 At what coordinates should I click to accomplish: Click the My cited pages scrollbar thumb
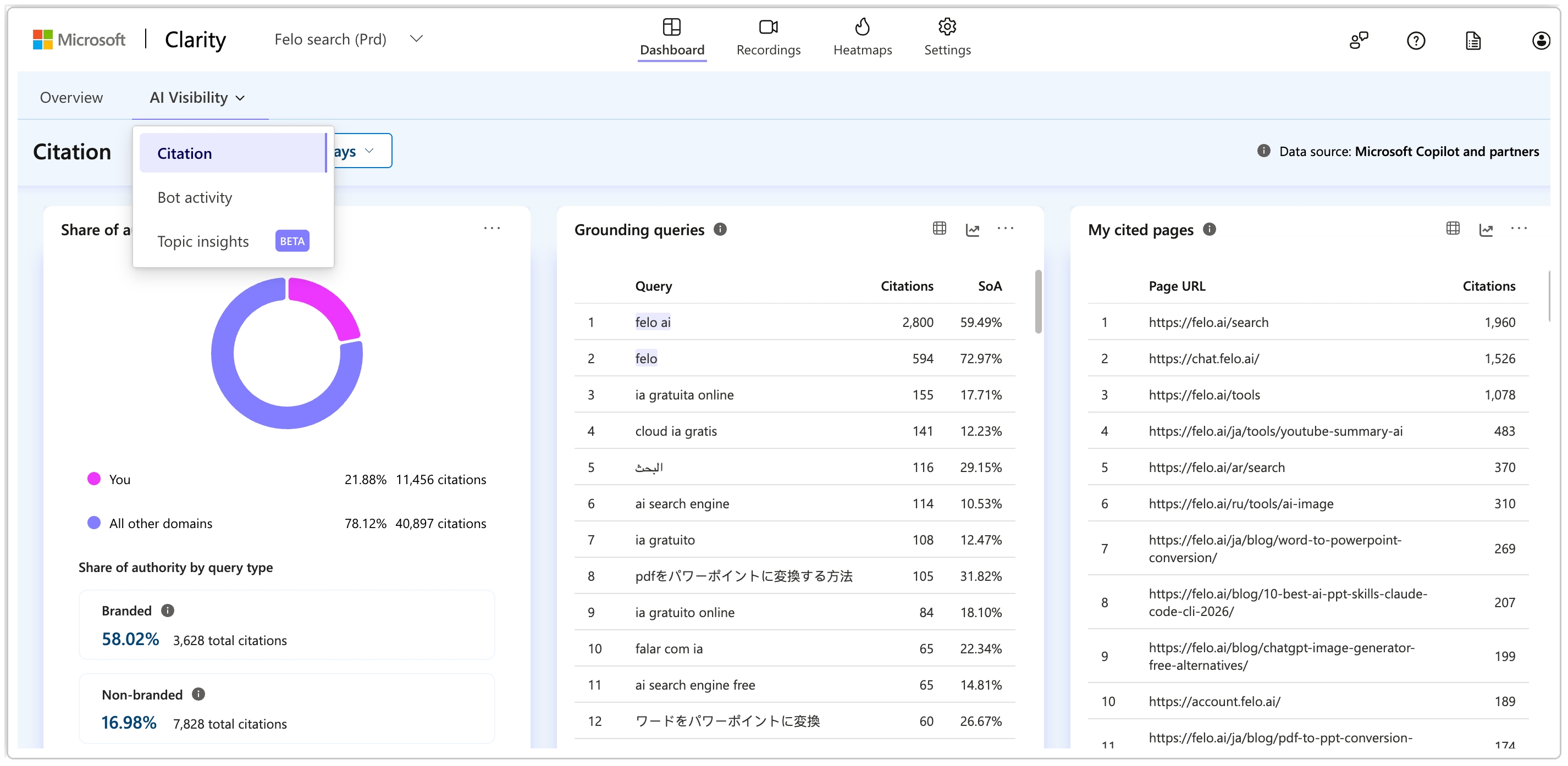pos(1550,296)
